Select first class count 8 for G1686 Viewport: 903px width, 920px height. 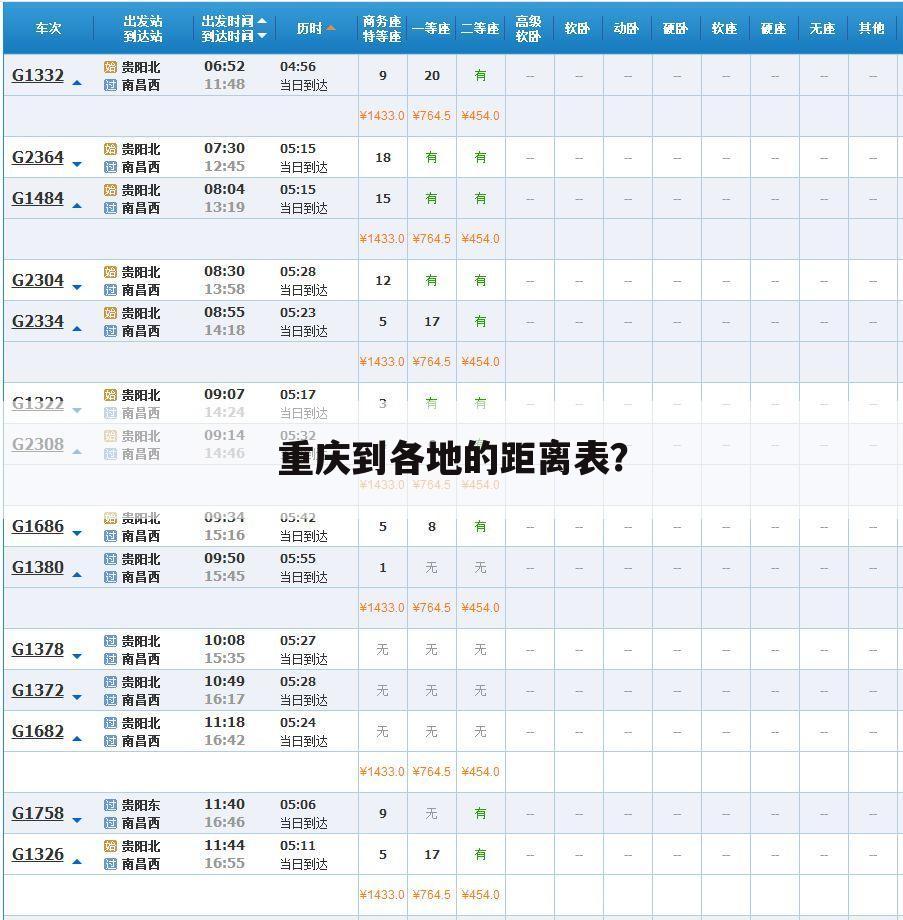432,527
